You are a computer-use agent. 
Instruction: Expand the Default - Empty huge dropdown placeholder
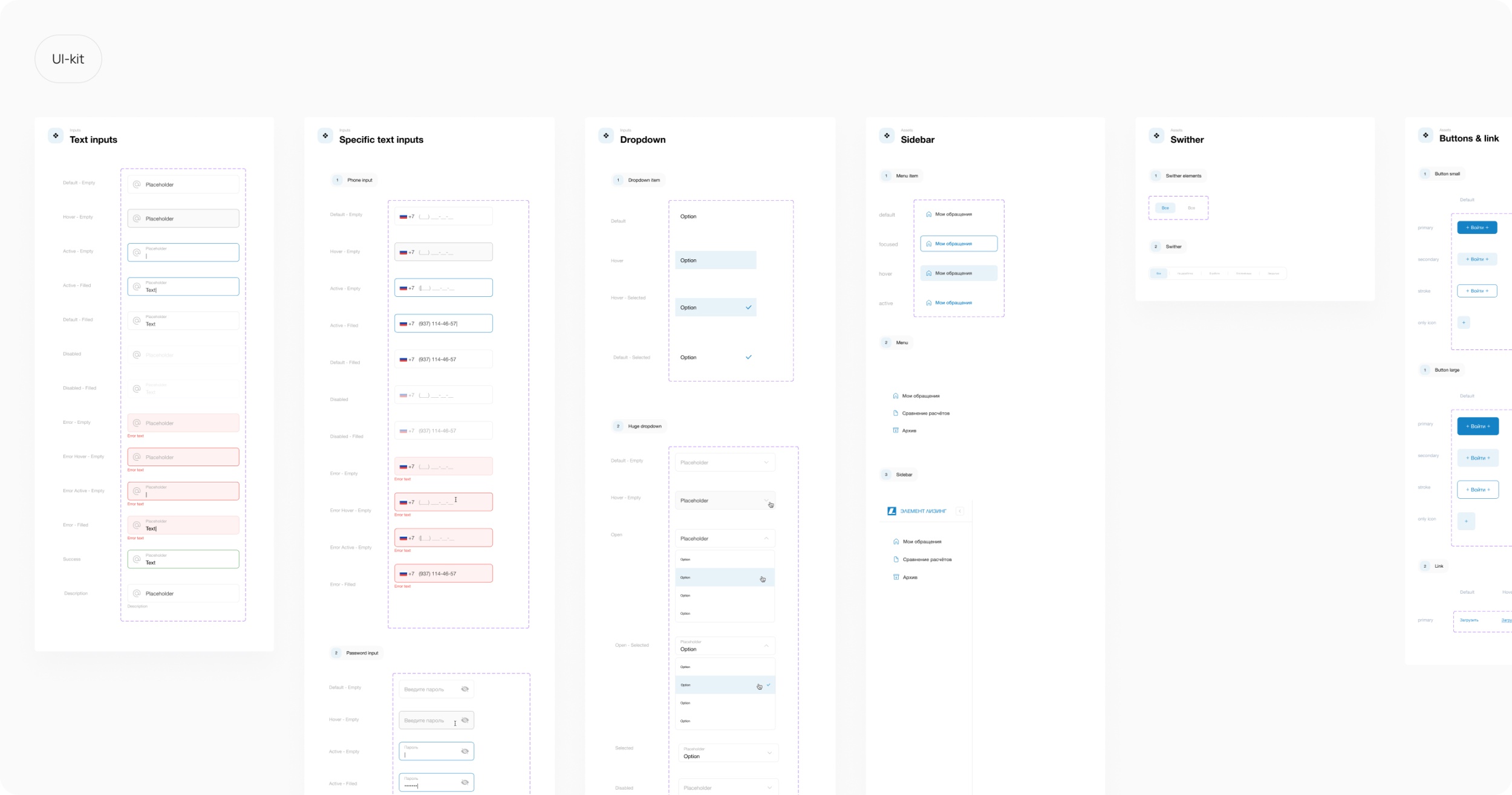pyautogui.click(x=725, y=462)
